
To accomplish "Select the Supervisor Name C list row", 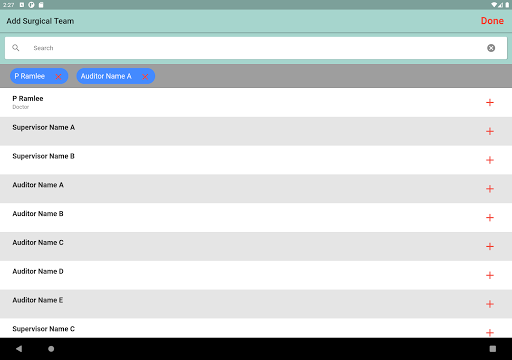I will [256, 328].
